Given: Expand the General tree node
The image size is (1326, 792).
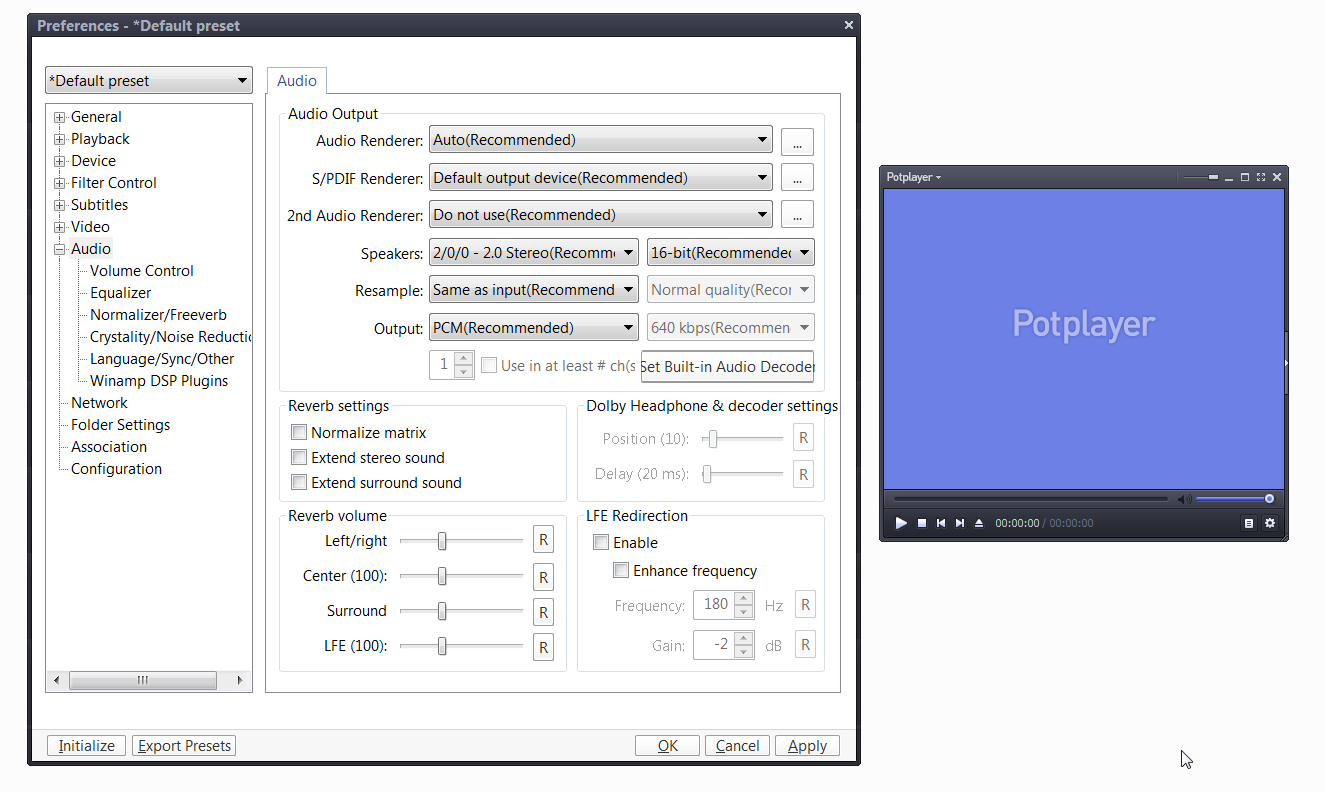Looking at the screenshot, I should pos(60,117).
